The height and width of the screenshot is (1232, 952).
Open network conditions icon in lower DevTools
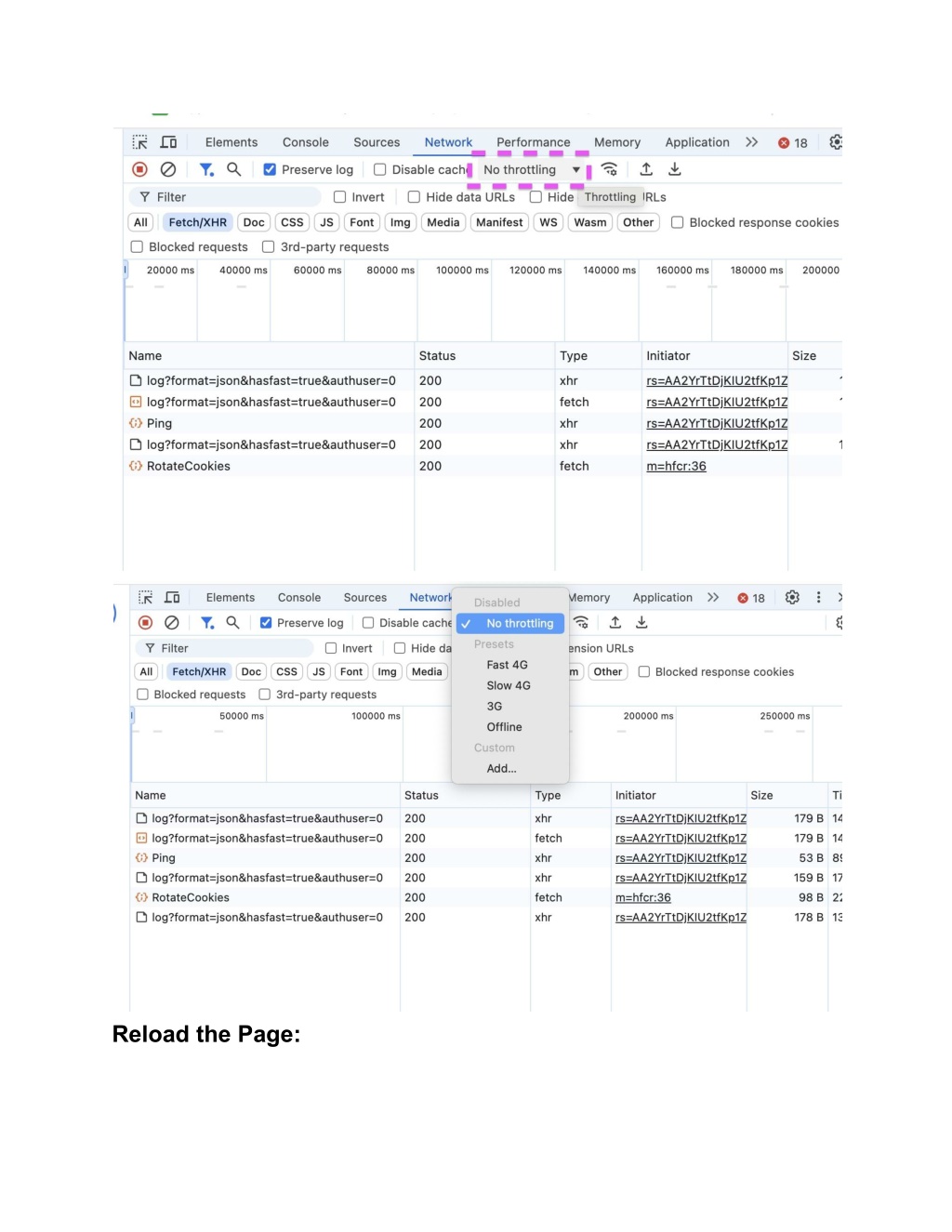click(581, 623)
